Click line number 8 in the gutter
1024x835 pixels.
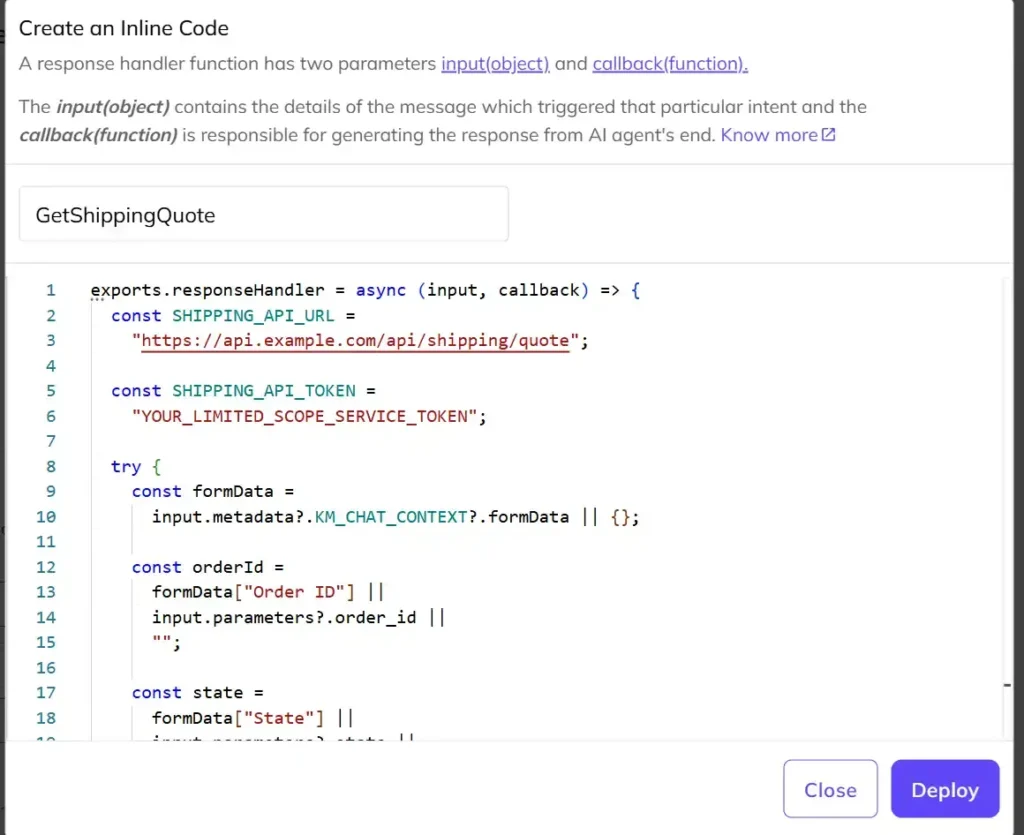click(50, 466)
